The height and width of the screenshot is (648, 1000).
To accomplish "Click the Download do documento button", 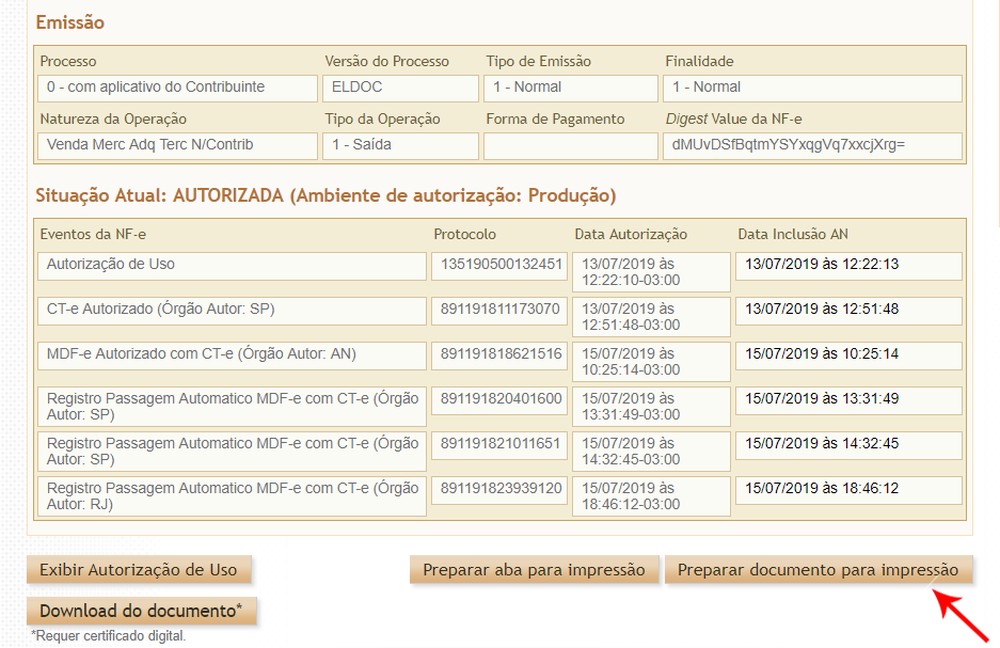I will 142,609.
